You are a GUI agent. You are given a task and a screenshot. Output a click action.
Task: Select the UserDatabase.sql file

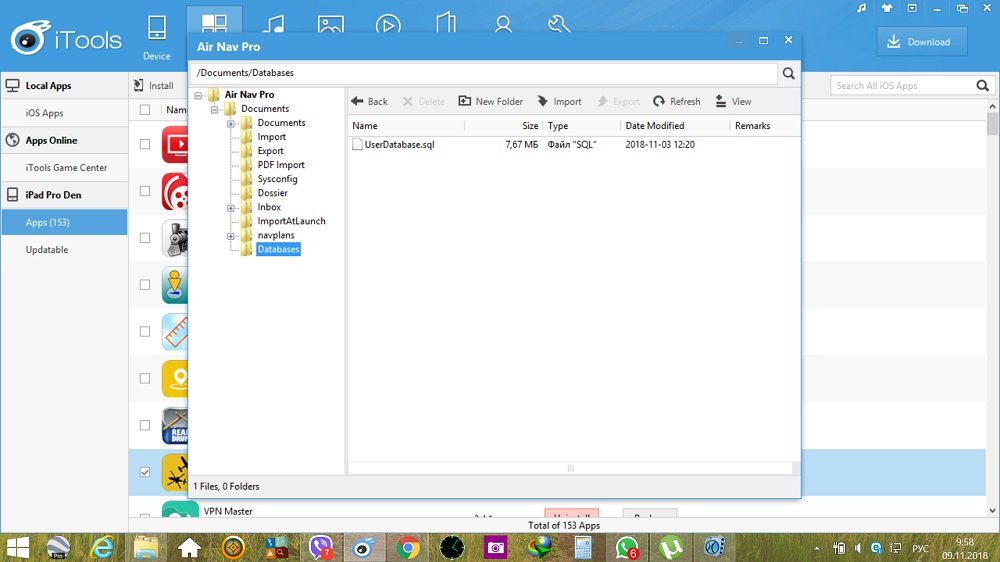click(x=398, y=145)
